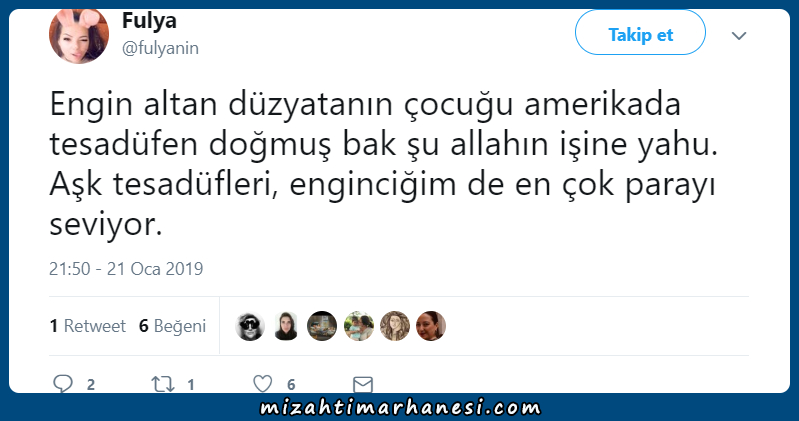This screenshot has width=799, height=421.
Task: Click the fourth liker avatar with child
Action: tap(359, 326)
